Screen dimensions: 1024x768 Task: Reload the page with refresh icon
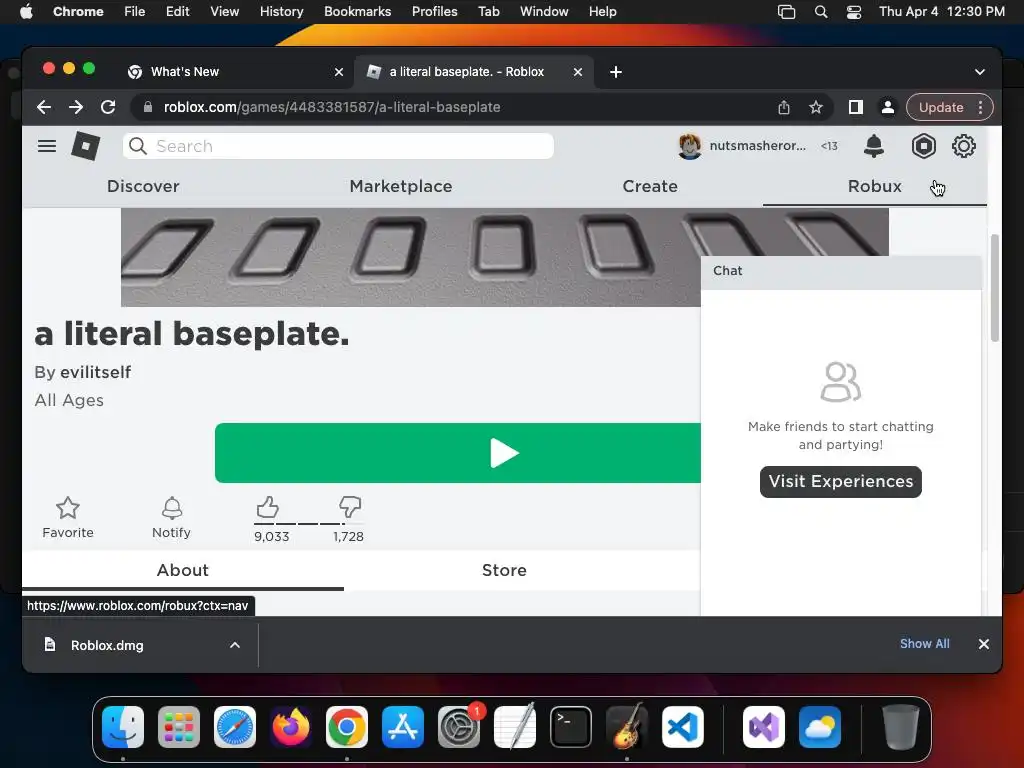(108, 107)
